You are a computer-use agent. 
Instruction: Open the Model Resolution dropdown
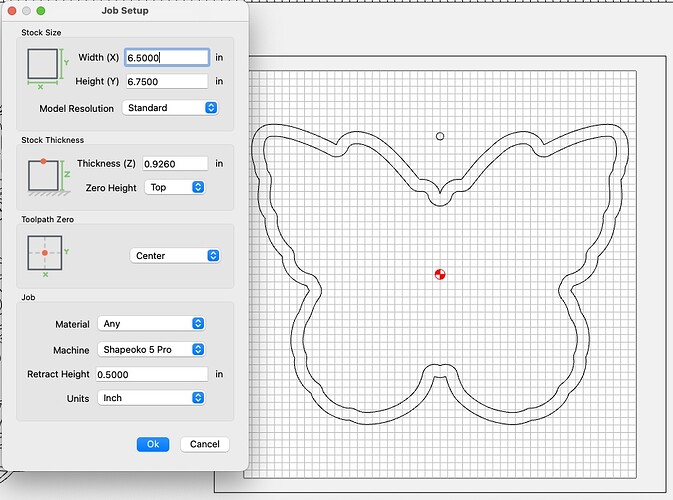[170, 108]
